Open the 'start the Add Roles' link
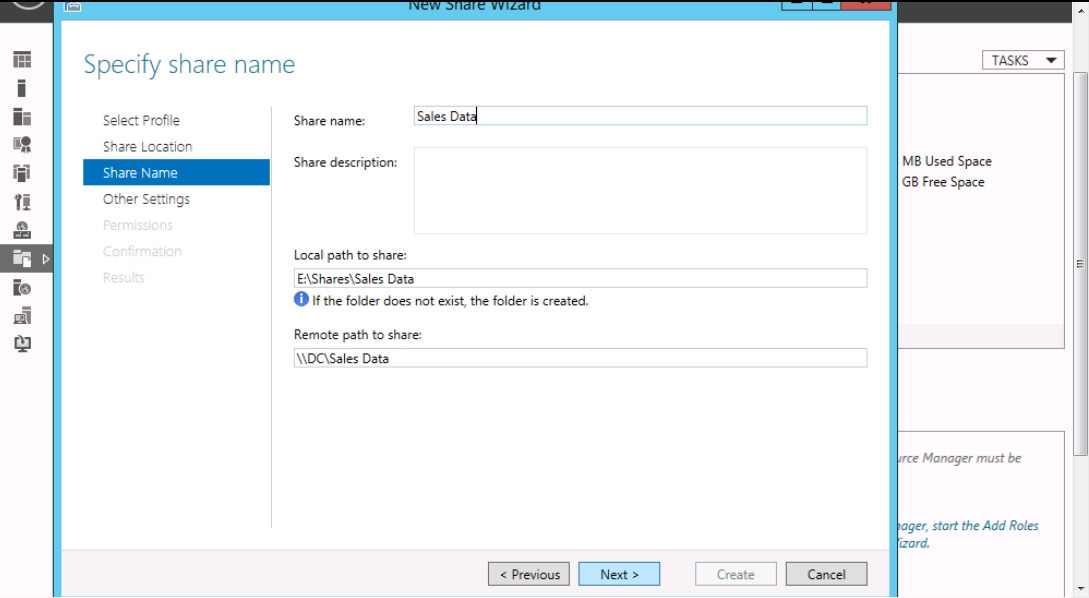The height and width of the screenshot is (598, 1089). [985, 526]
